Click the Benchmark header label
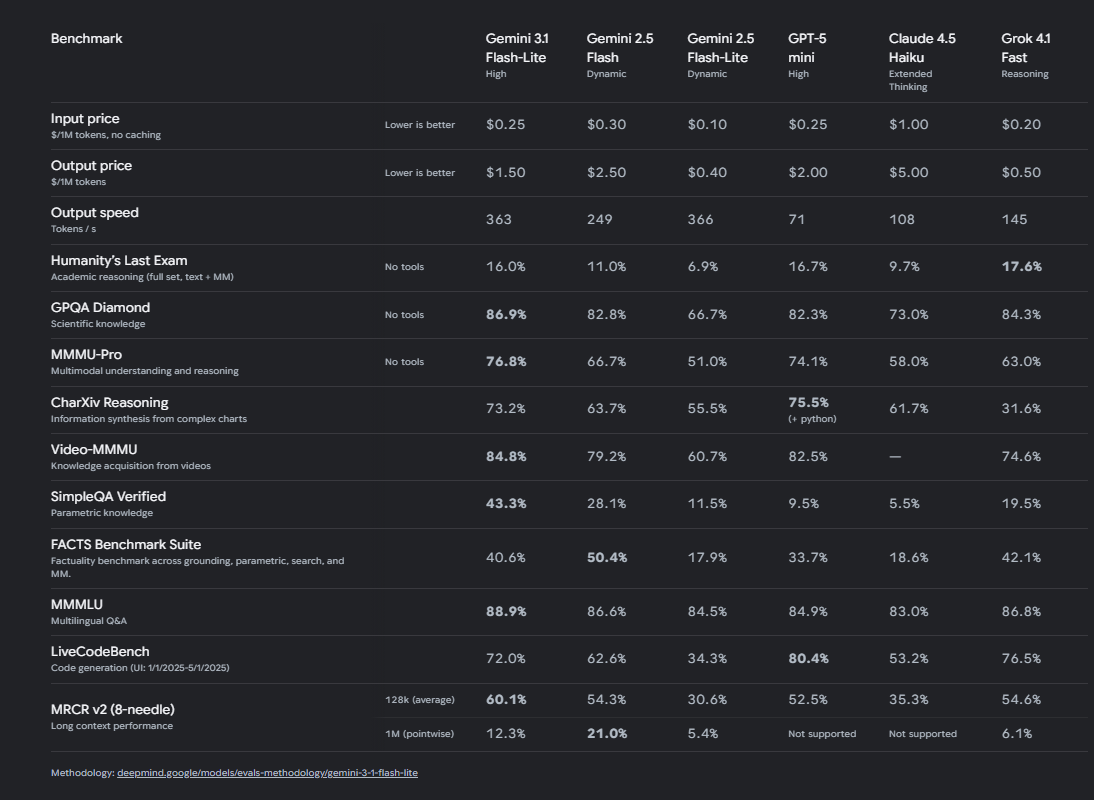Screen dimensions: 1094x800 tap(87, 38)
